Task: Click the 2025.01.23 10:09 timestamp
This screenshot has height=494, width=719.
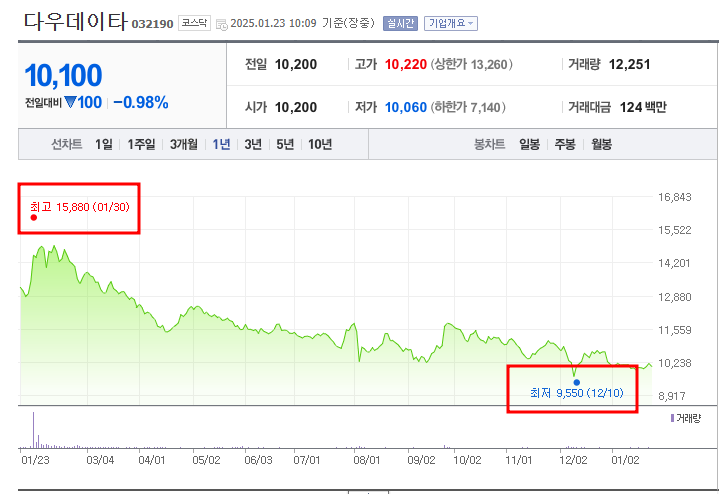Action: pyautogui.click(x=273, y=23)
